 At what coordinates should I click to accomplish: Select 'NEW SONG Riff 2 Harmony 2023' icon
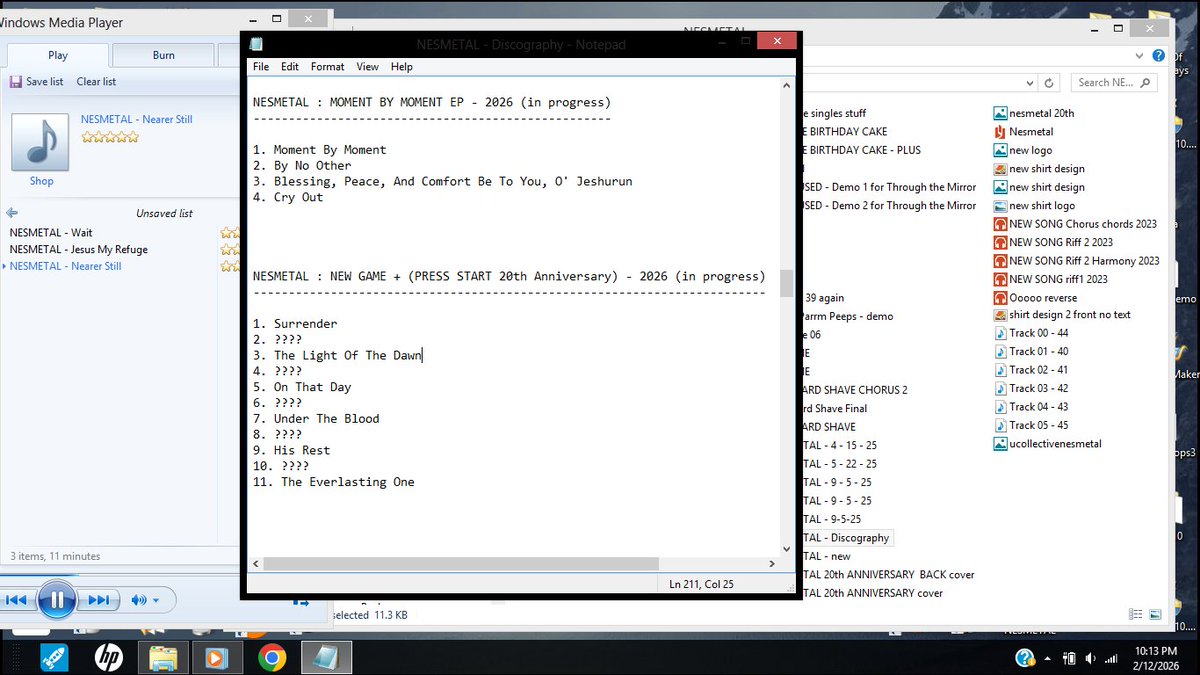1000,260
